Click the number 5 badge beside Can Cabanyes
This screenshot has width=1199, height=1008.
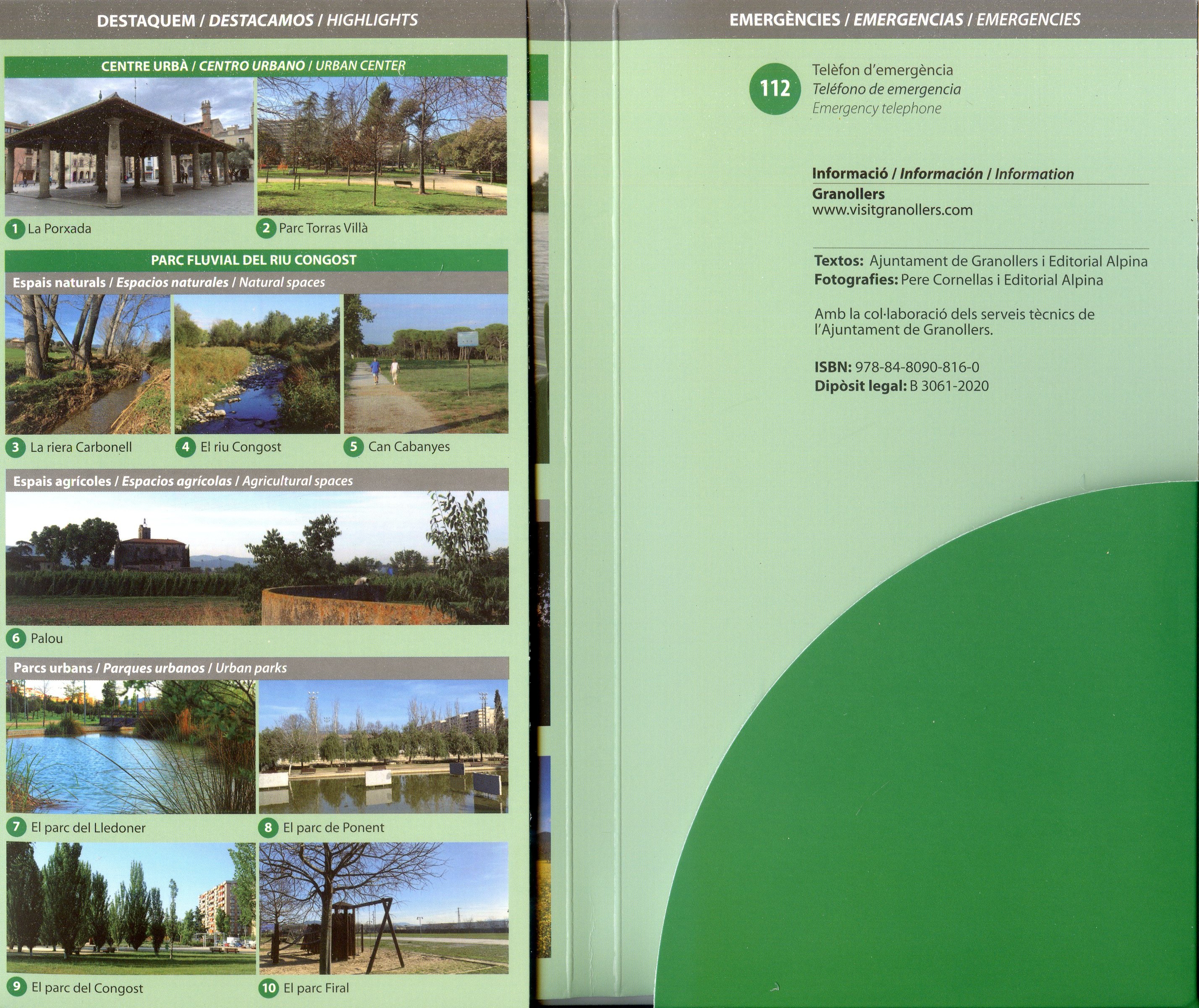click(354, 447)
